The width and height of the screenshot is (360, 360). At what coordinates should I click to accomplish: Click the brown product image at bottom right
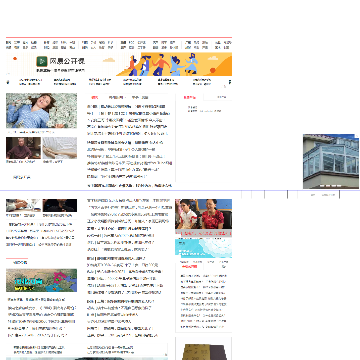click(x=205, y=352)
